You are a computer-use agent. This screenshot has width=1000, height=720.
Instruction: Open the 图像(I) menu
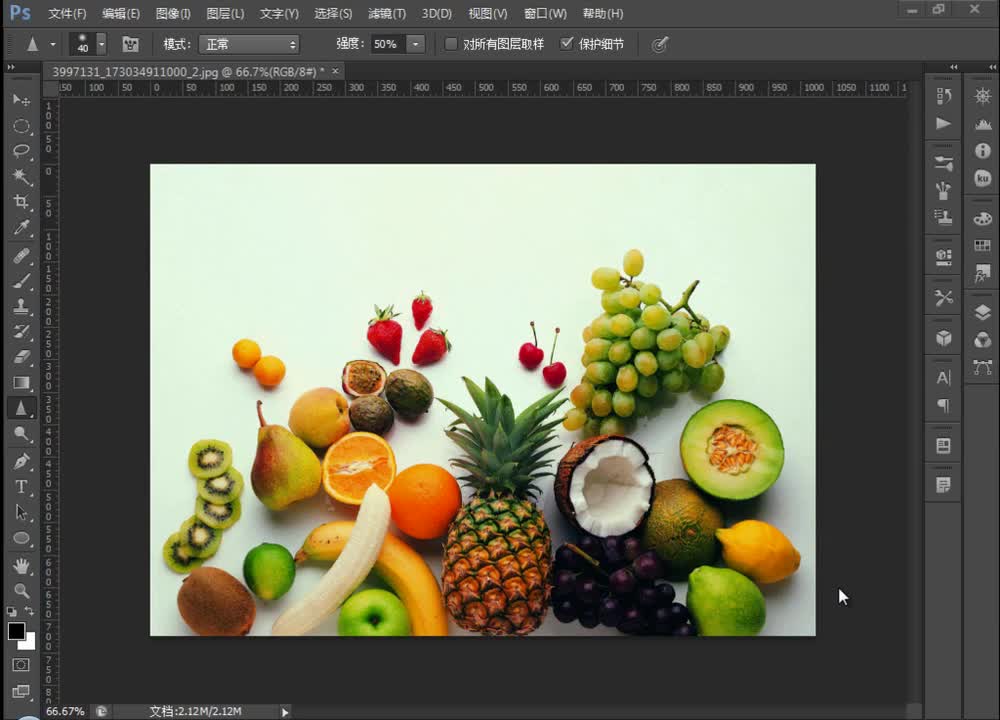pyautogui.click(x=173, y=14)
